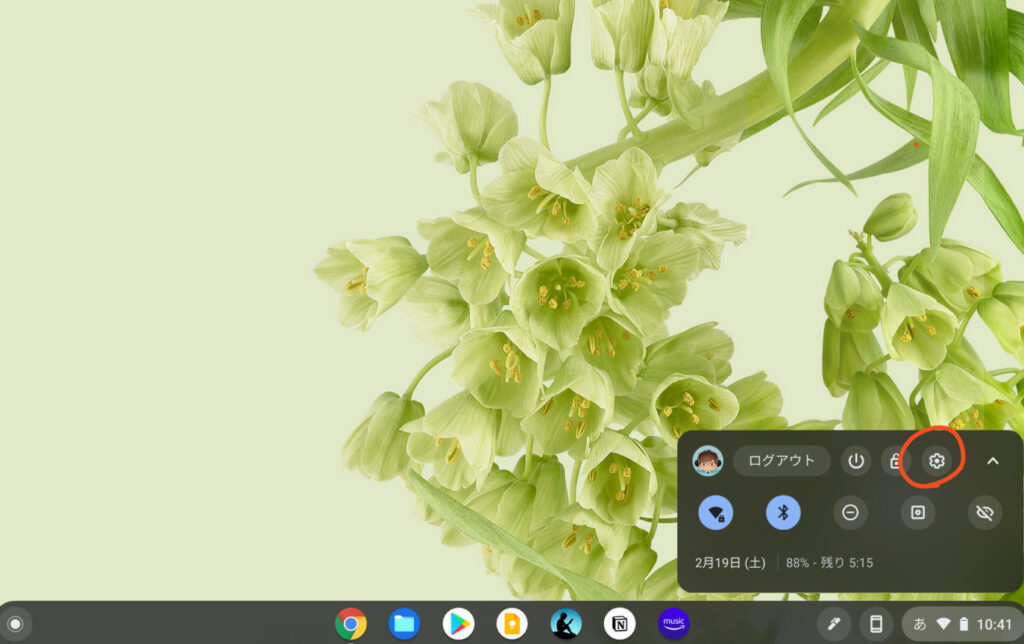The width and height of the screenshot is (1024, 644).
Task: Click the user avatar in quick settings
Action: tap(707, 461)
